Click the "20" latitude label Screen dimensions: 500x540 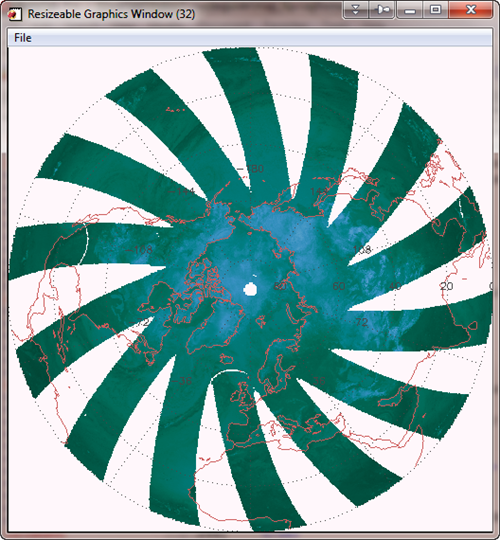tap(447, 286)
